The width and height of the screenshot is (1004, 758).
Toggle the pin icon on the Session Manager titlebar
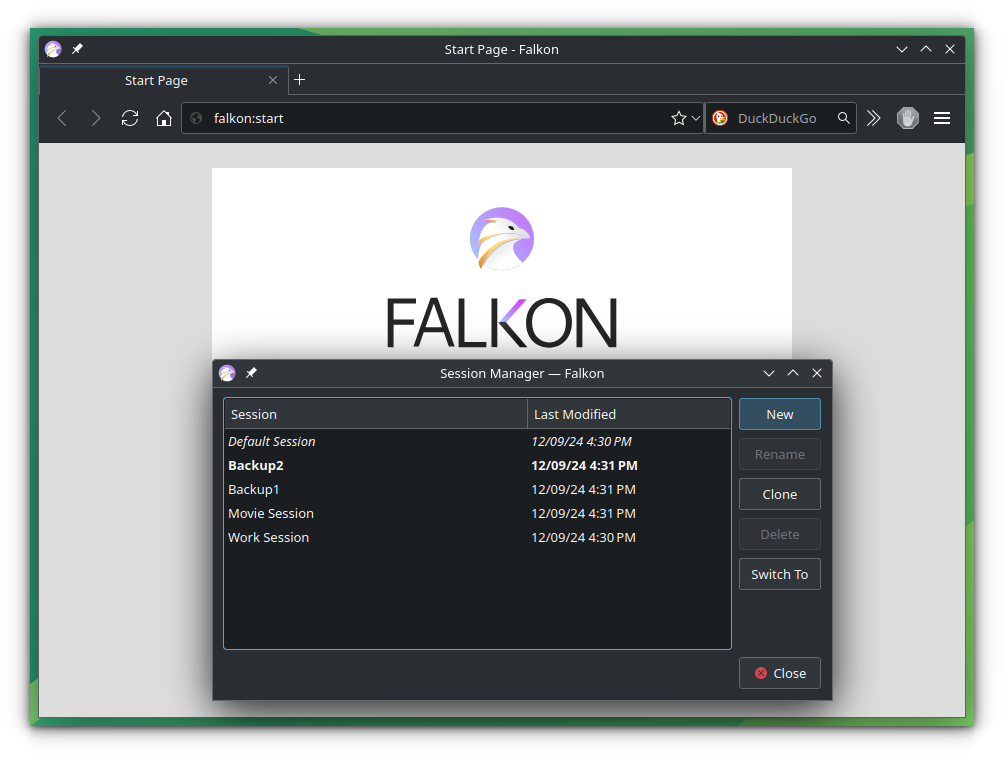pyautogui.click(x=251, y=373)
